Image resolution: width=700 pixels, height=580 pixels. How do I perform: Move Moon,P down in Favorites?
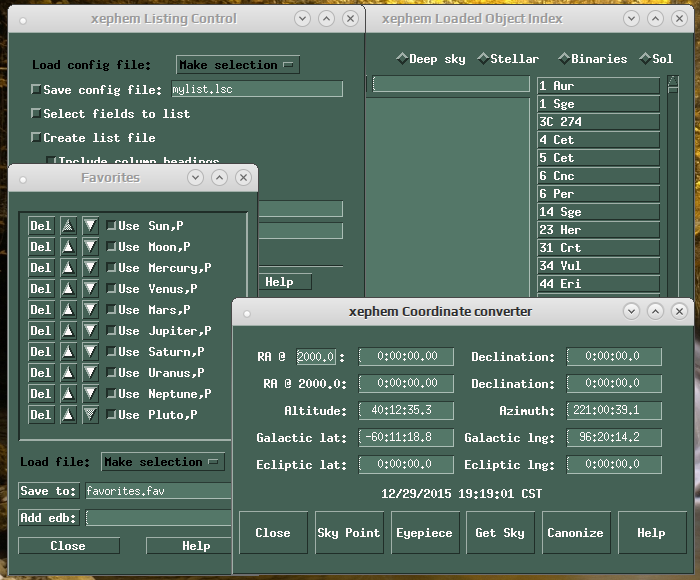[x=90, y=246]
